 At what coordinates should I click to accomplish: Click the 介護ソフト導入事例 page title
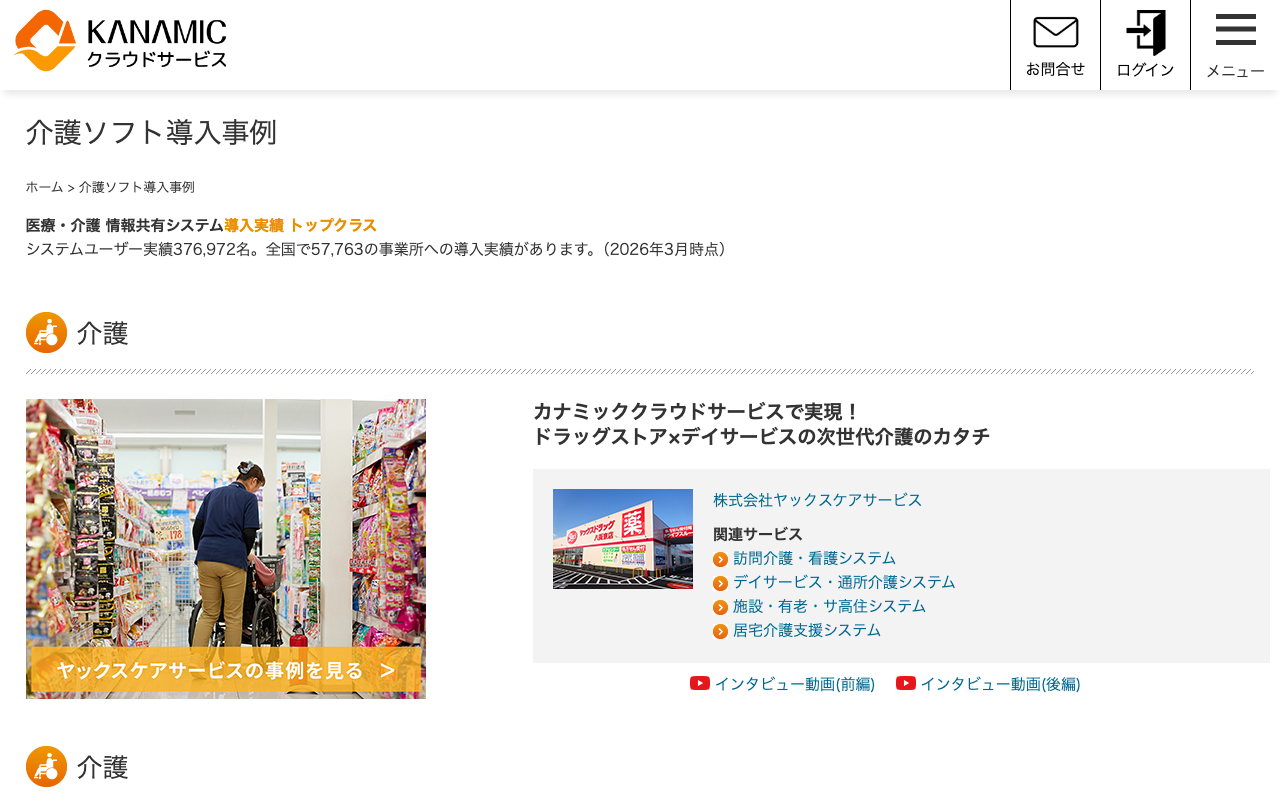point(151,132)
